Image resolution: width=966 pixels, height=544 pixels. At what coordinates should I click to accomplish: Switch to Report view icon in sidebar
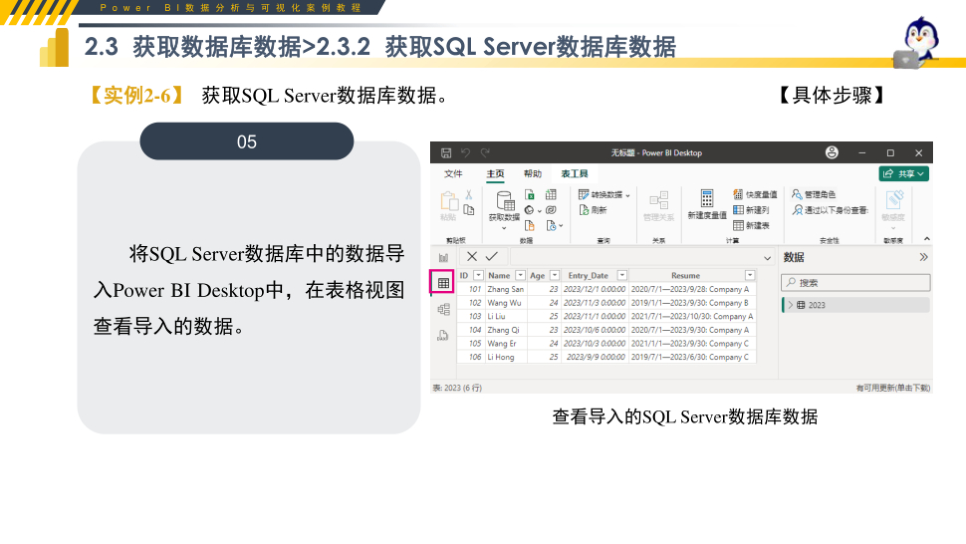(x=443, y=258)
